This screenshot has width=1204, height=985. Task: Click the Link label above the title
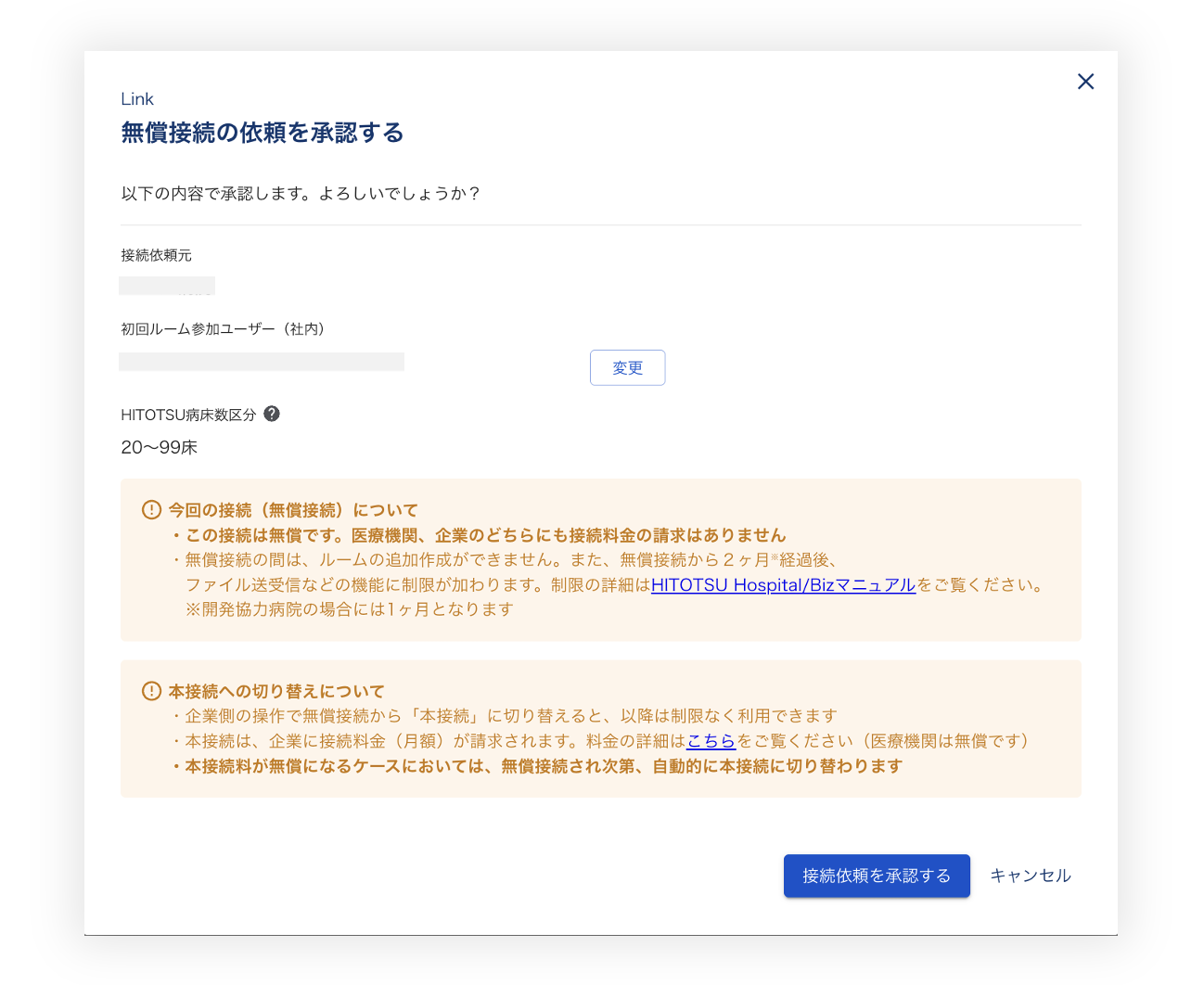click(137, 99)
